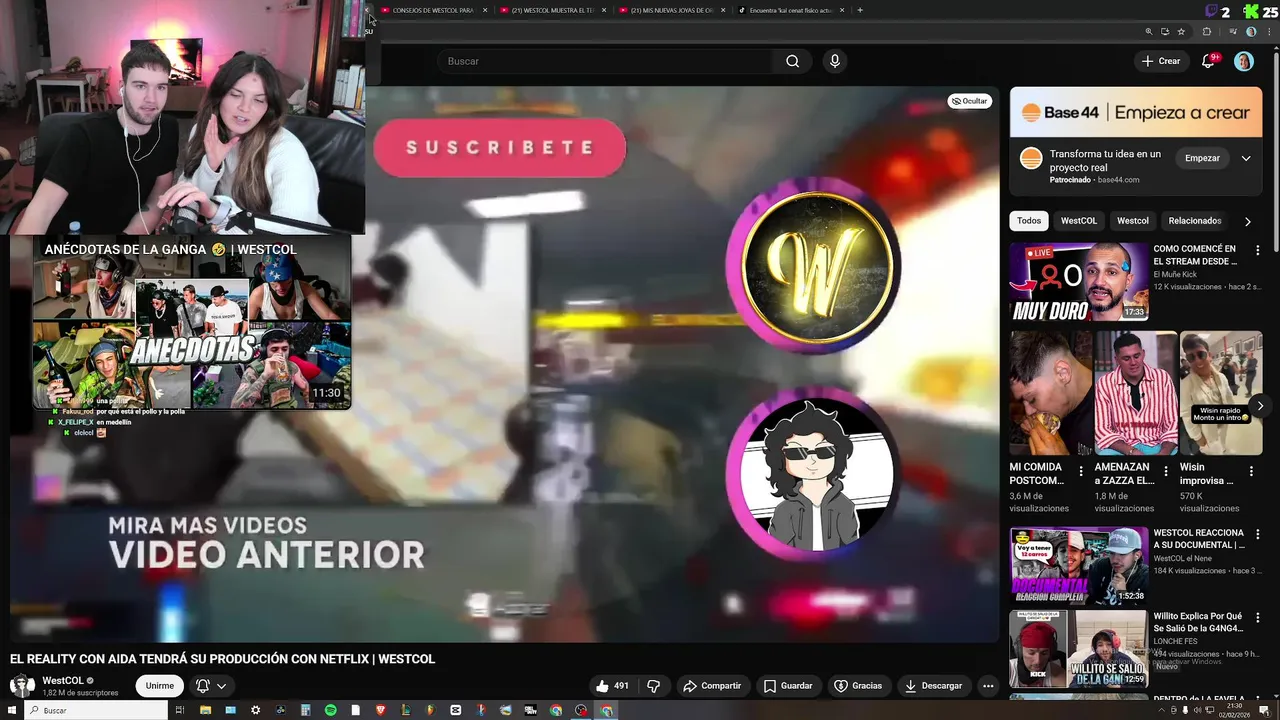Screen dimensions: 1280x720
Task: Open the YouTube account avatar menu
Action: point(1244,61)
